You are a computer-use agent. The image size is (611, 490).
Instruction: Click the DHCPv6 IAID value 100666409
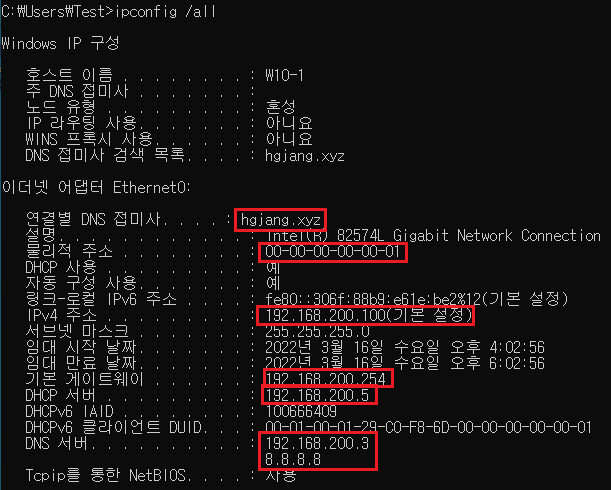[x=301, y=411]
